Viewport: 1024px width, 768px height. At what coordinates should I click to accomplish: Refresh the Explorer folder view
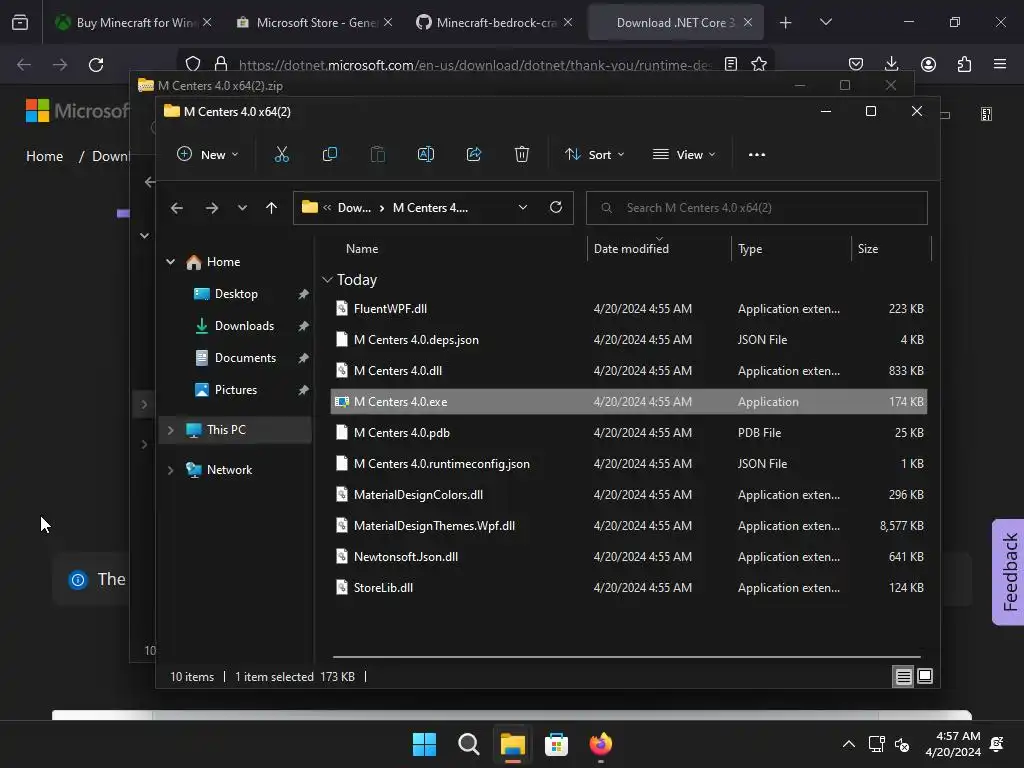click(556, 207)
